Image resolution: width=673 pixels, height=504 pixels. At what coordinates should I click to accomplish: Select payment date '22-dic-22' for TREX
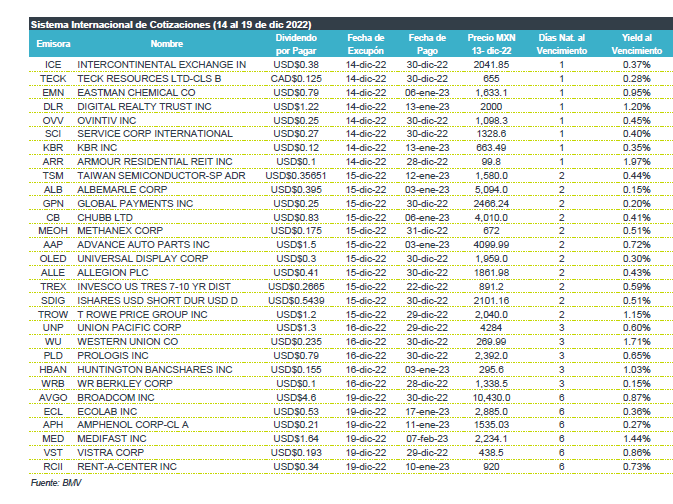click(x=427, y=287)
